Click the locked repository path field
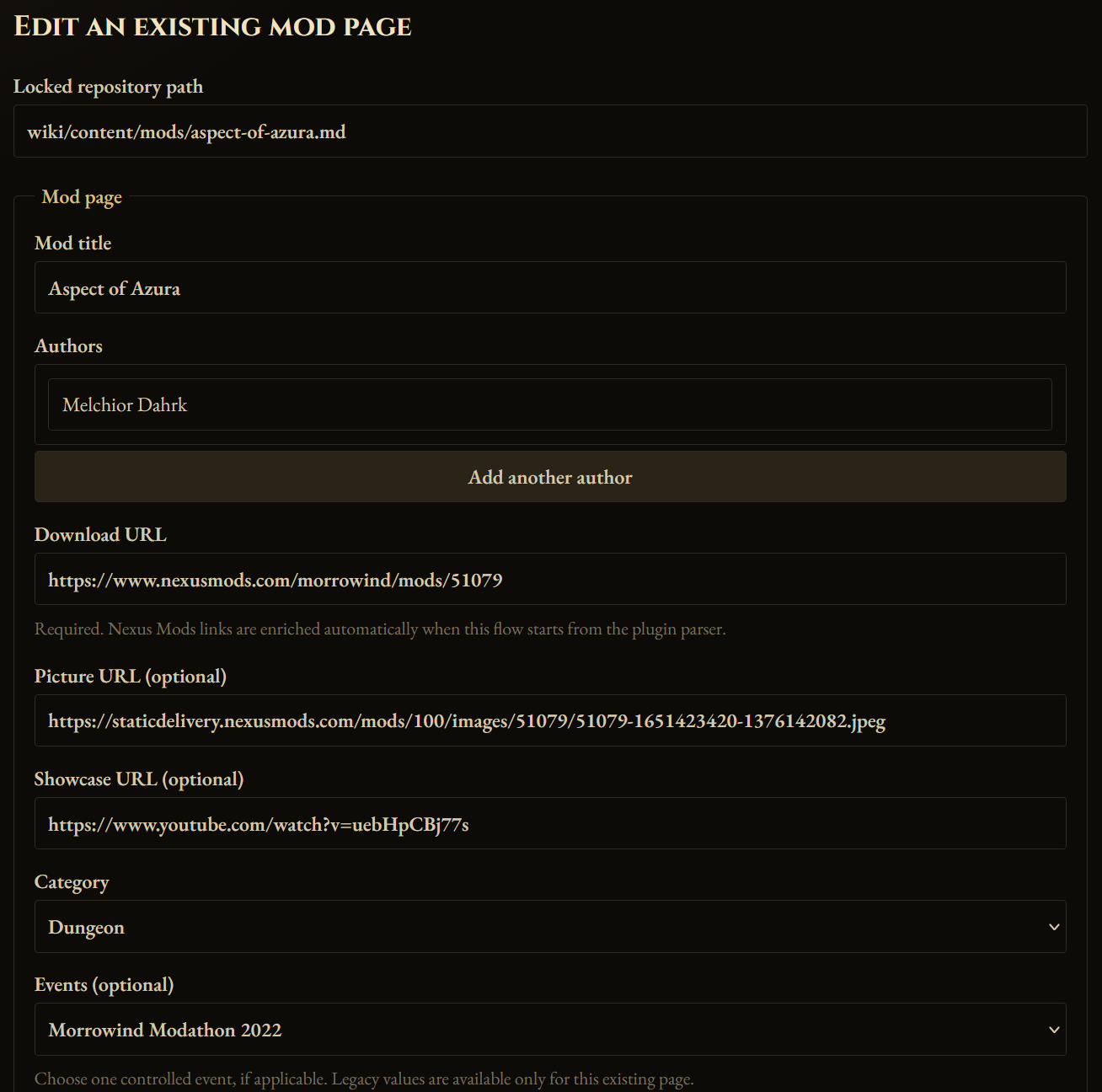This screenshot has width=1102, height=1092. click(550, 131)
